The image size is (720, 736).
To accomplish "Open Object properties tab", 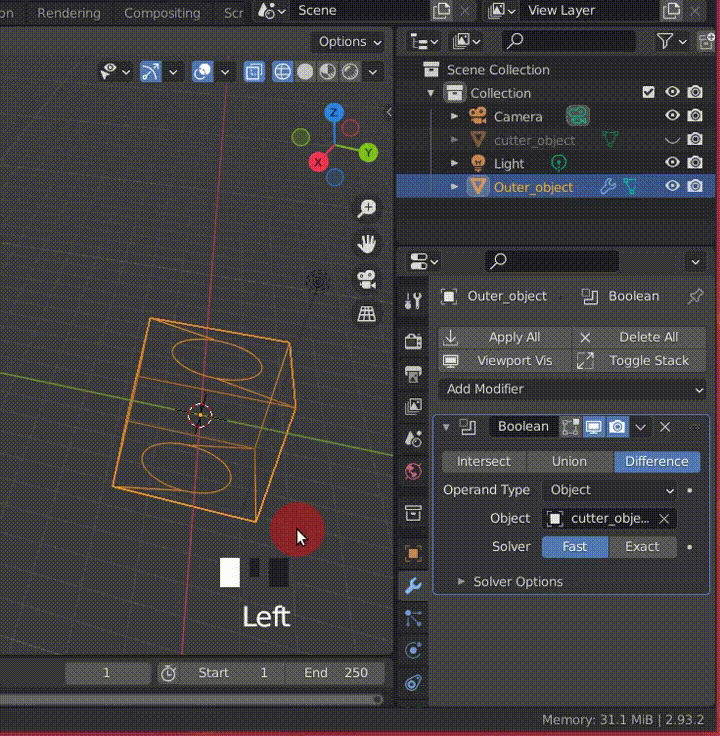I will [x=413, y=554].
